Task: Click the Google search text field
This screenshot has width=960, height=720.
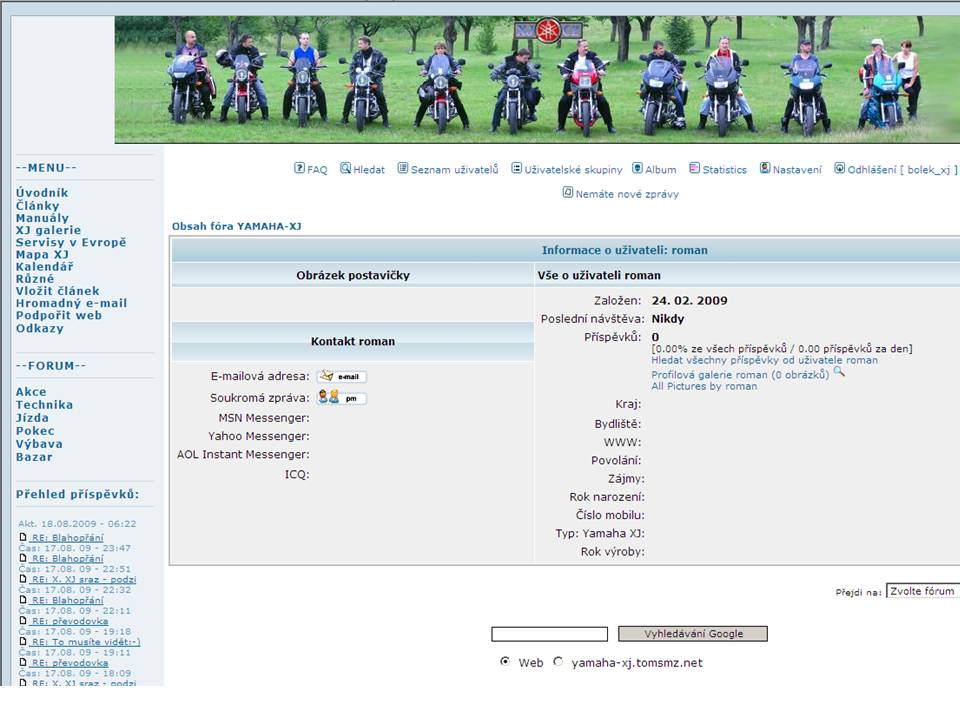Action: [x=549, y=634]
